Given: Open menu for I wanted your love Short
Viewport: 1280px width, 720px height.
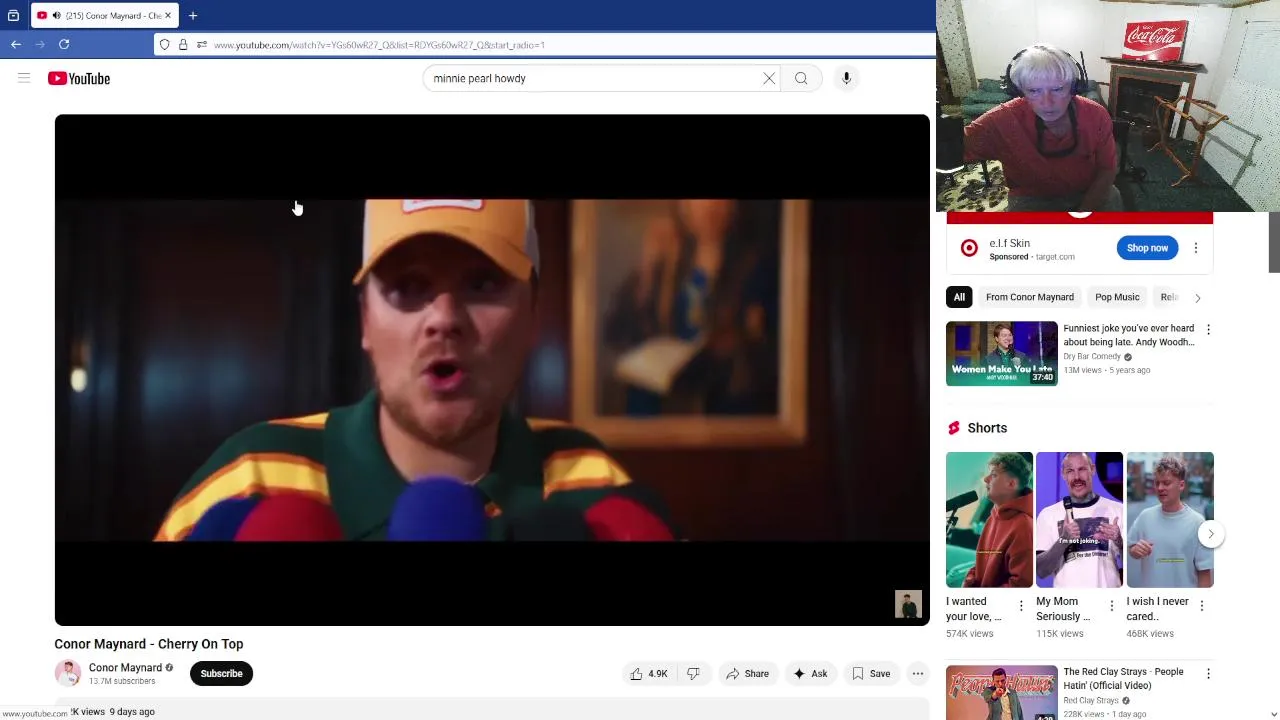Looking at the screenshot, I should pos(1021,606).
